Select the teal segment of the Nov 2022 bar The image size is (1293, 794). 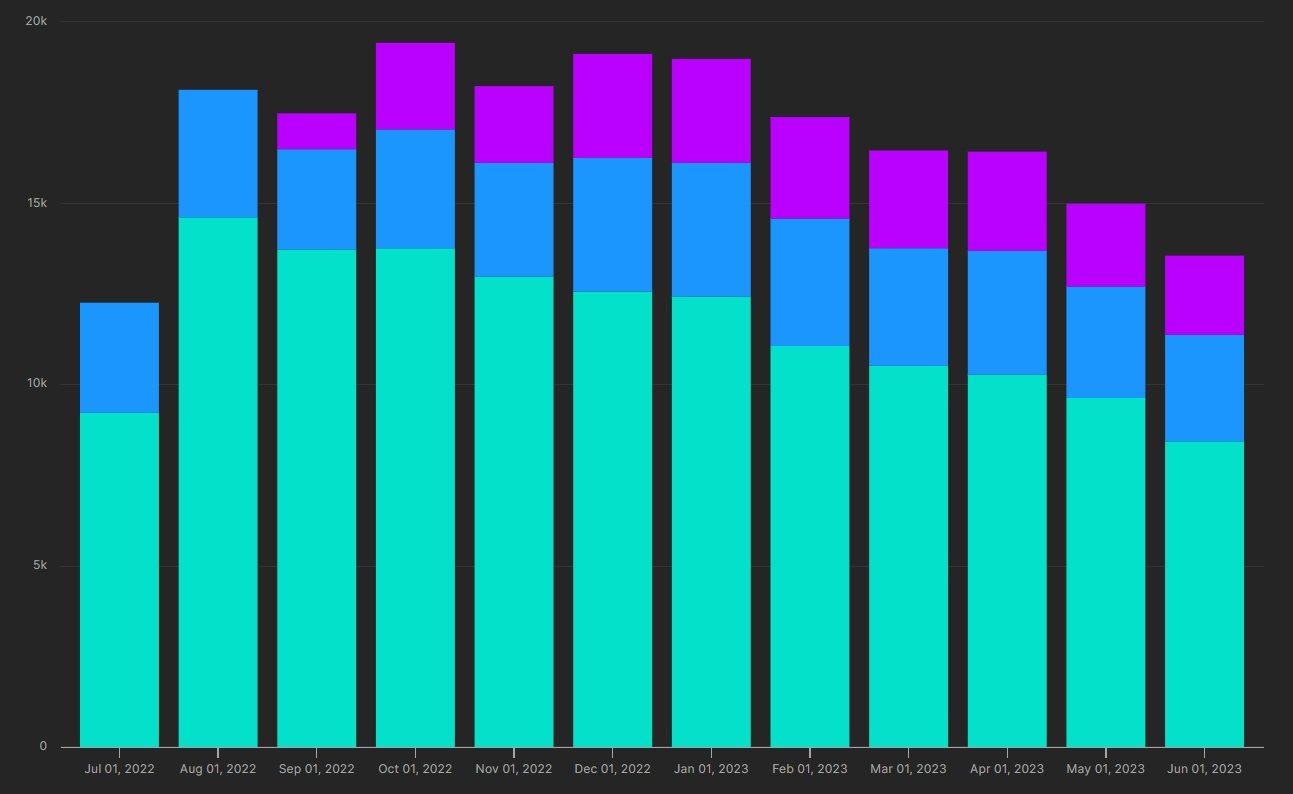coord(513,511)
